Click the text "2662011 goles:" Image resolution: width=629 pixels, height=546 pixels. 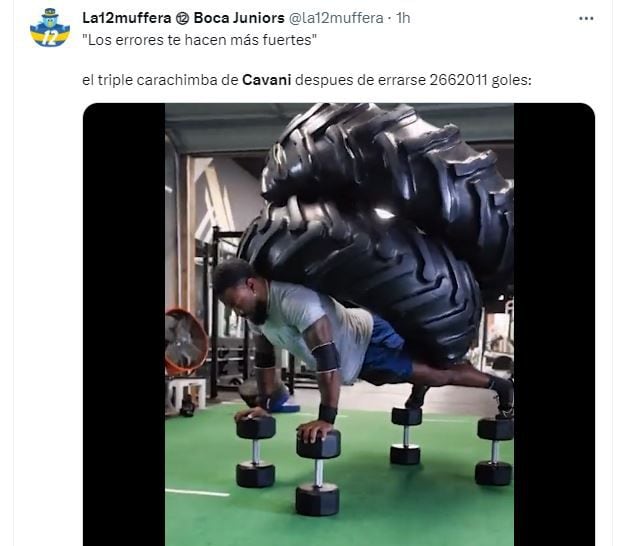tap(481, 80)
